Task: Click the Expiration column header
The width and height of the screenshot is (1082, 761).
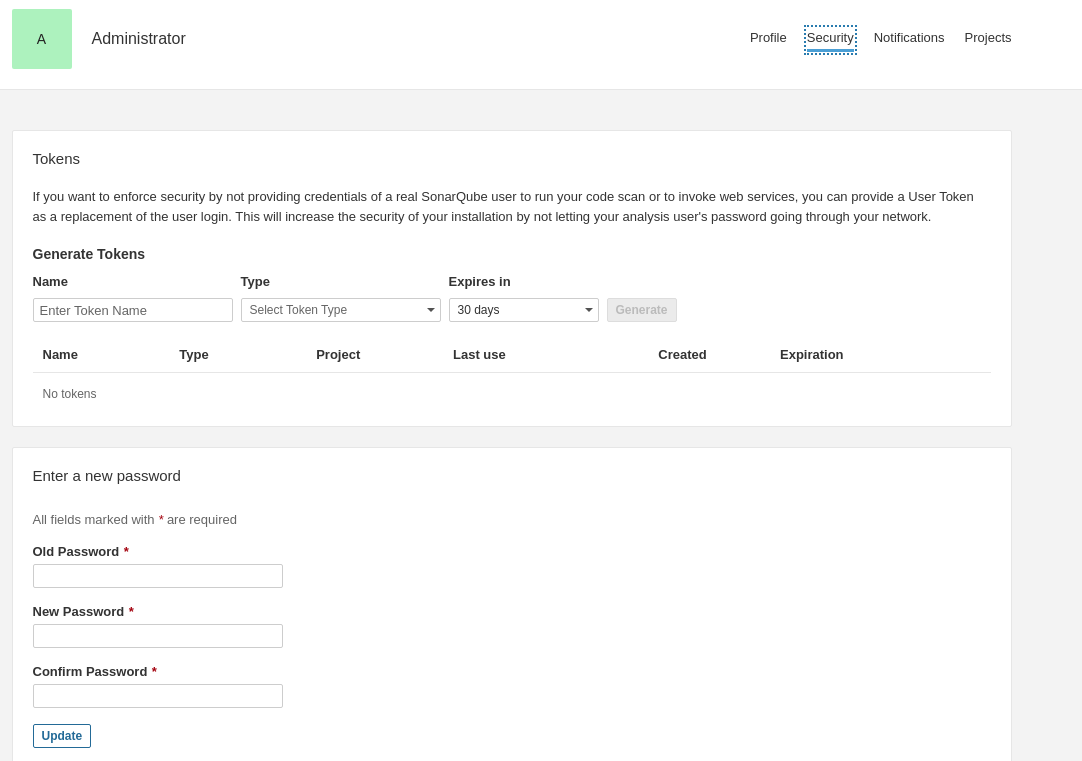Action: [x=811, y=354]
